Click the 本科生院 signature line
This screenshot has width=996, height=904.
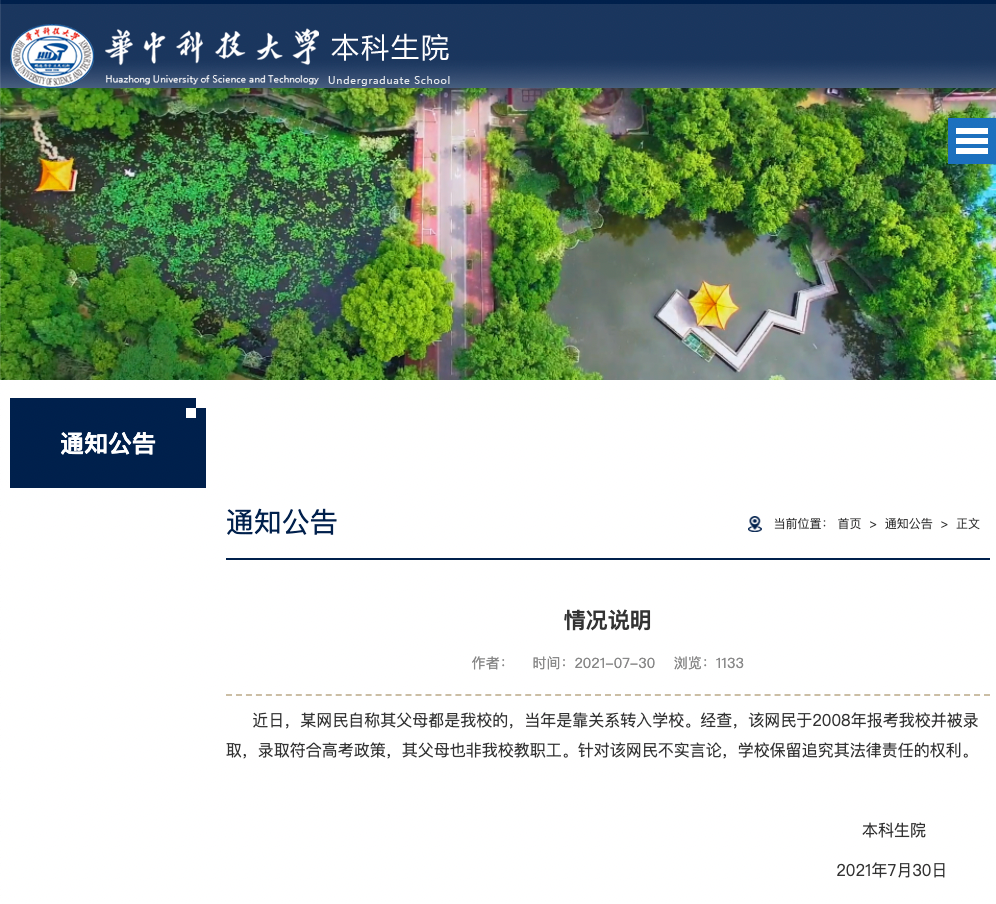pos(894,830)
